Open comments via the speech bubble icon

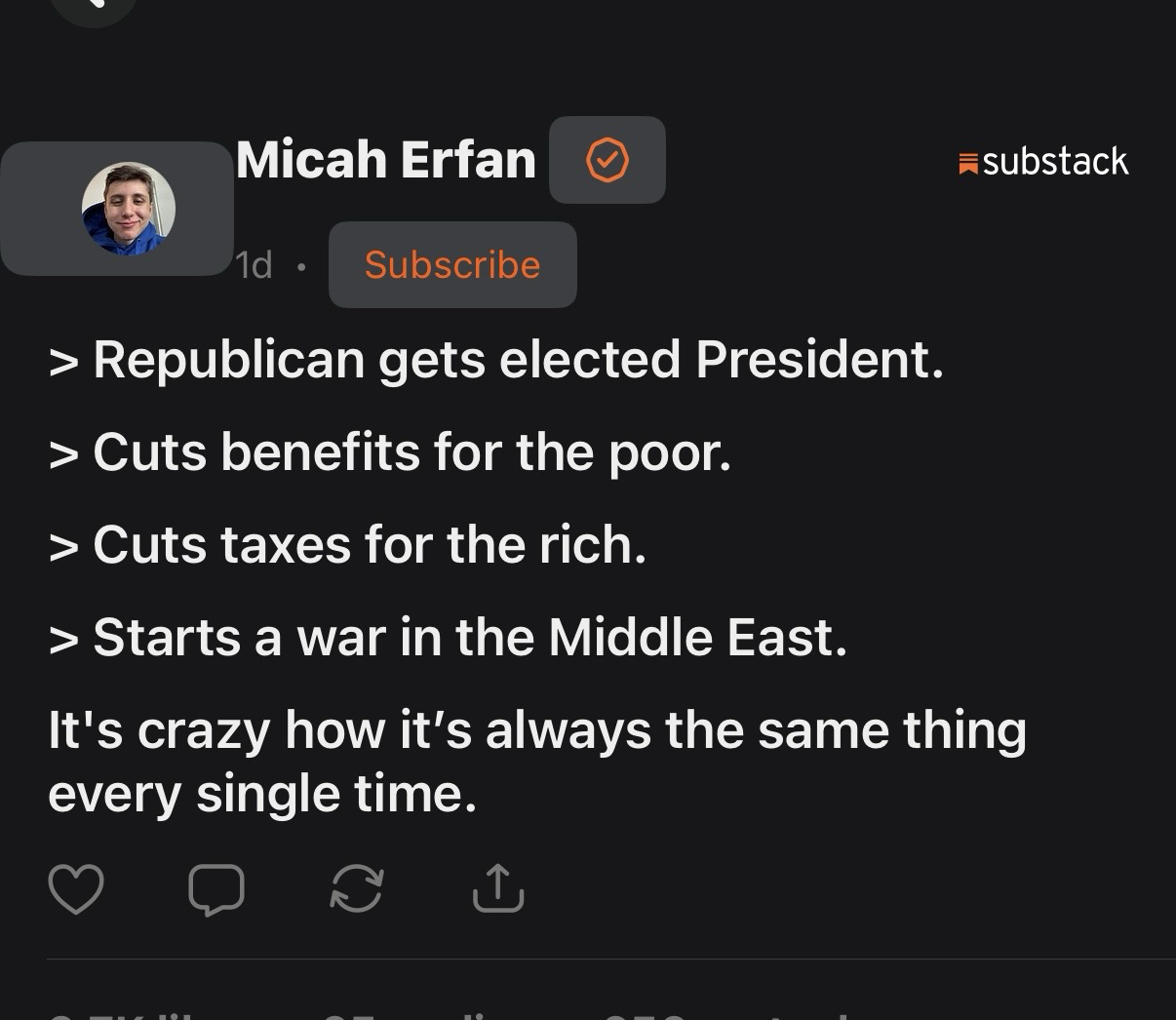[x=216, y=888]
